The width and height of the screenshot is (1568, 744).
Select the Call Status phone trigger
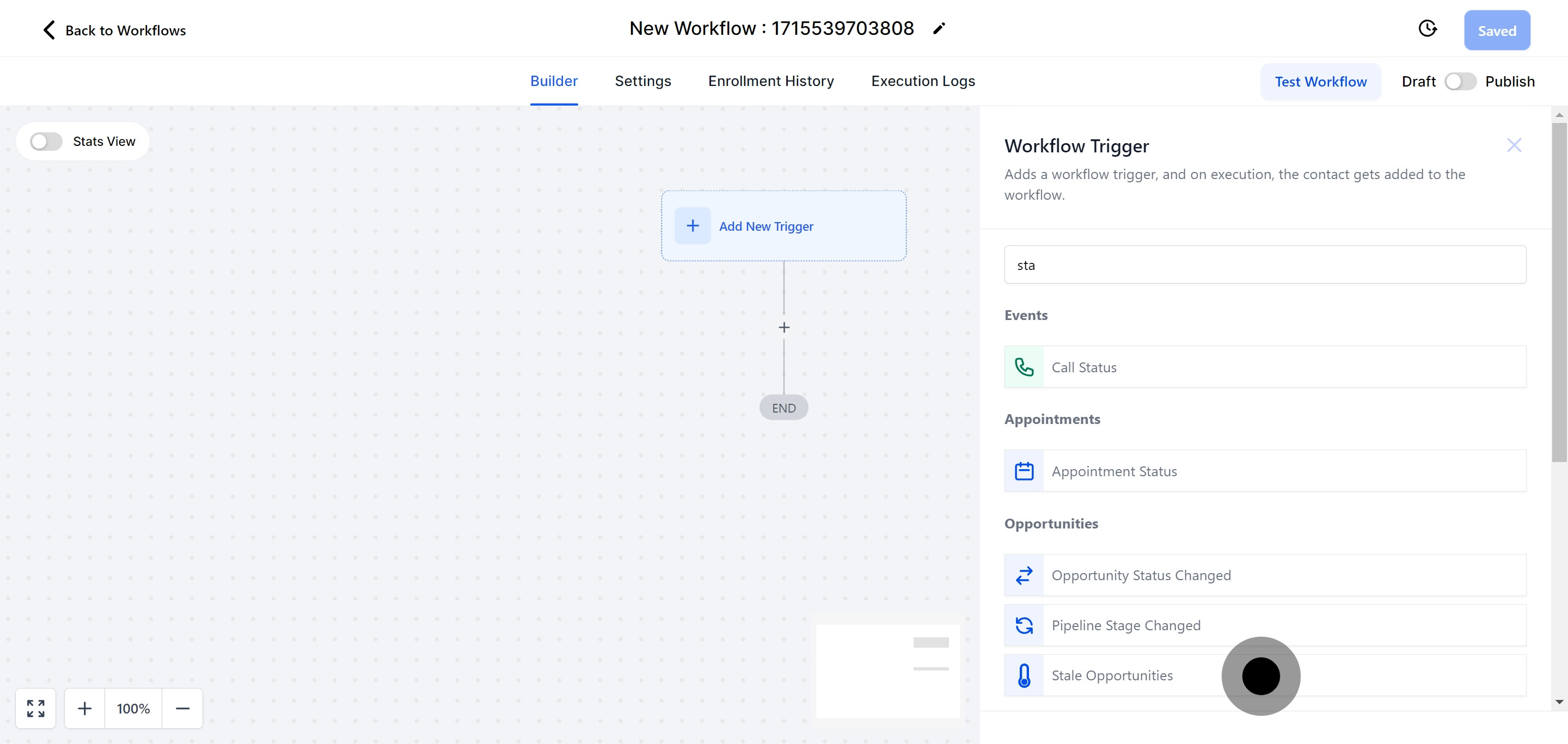point(1265,367)
